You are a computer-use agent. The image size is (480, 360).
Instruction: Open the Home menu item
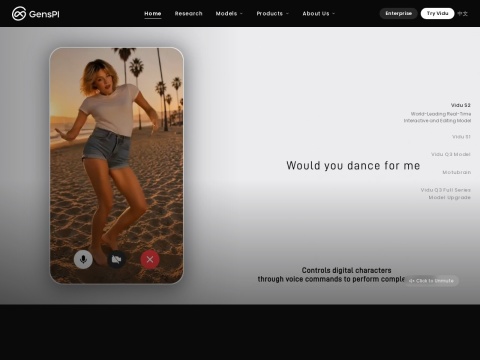(153, 13)
